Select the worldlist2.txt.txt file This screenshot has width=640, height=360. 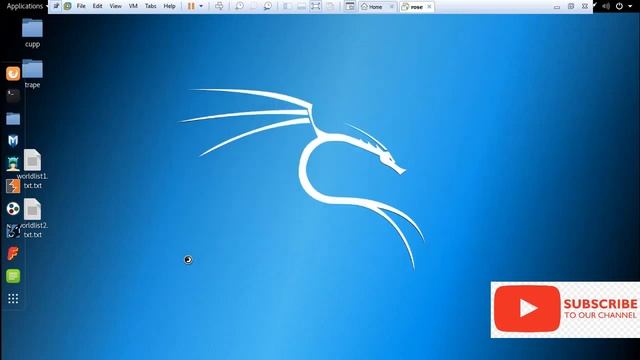[x=32, y=218]
